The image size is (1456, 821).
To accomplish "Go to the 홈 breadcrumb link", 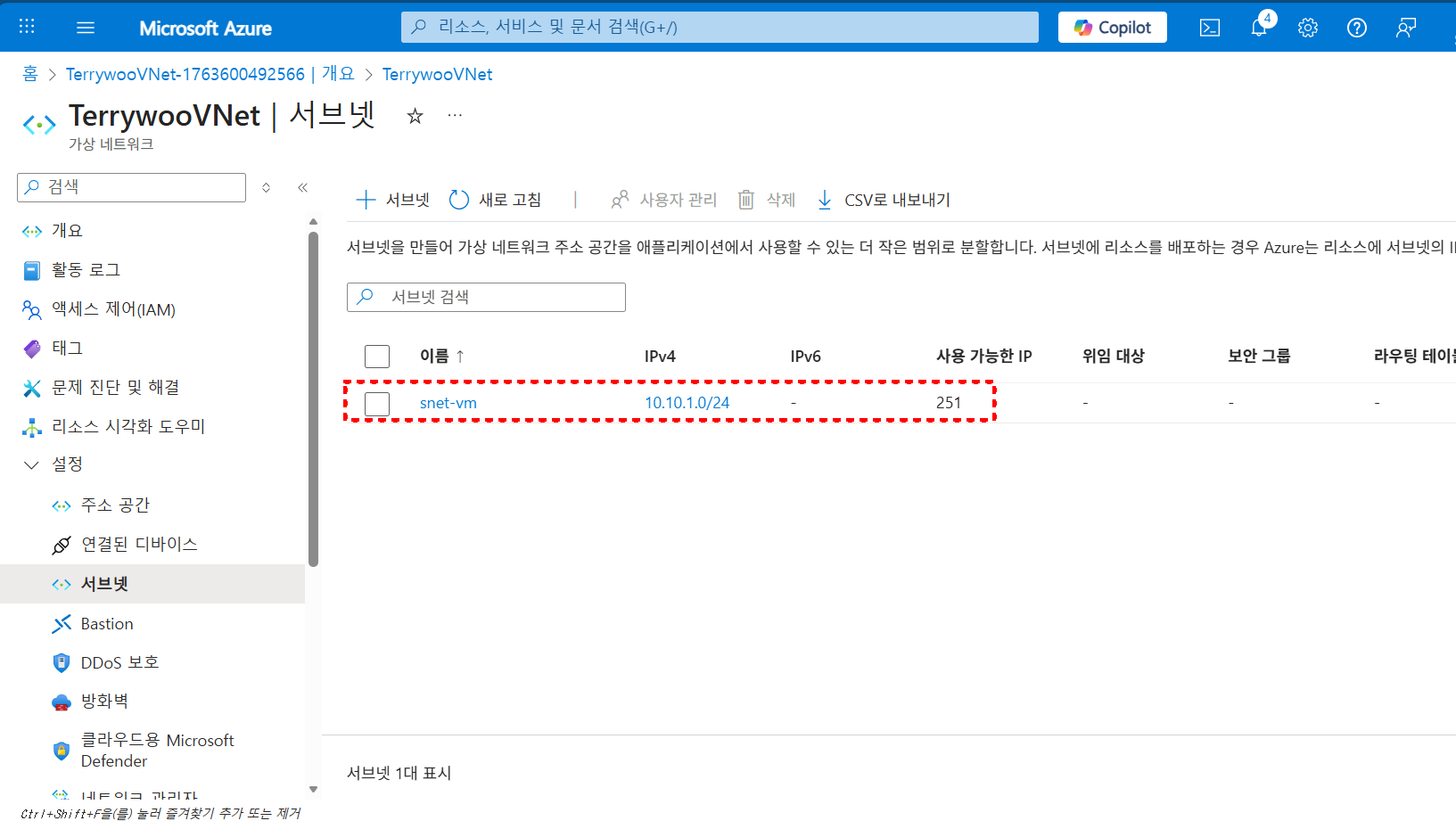I will [30, 74].
